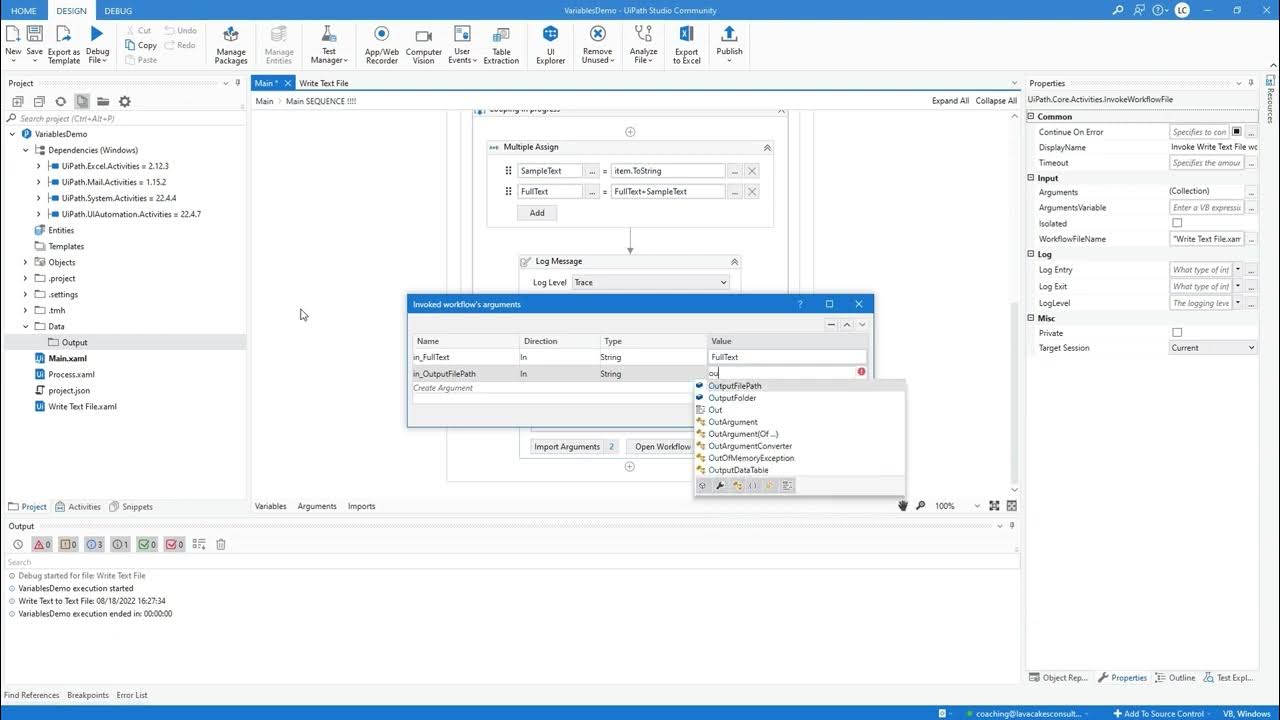Open Manage Packages
The image size is (1280, 720).
coord(231,45)
